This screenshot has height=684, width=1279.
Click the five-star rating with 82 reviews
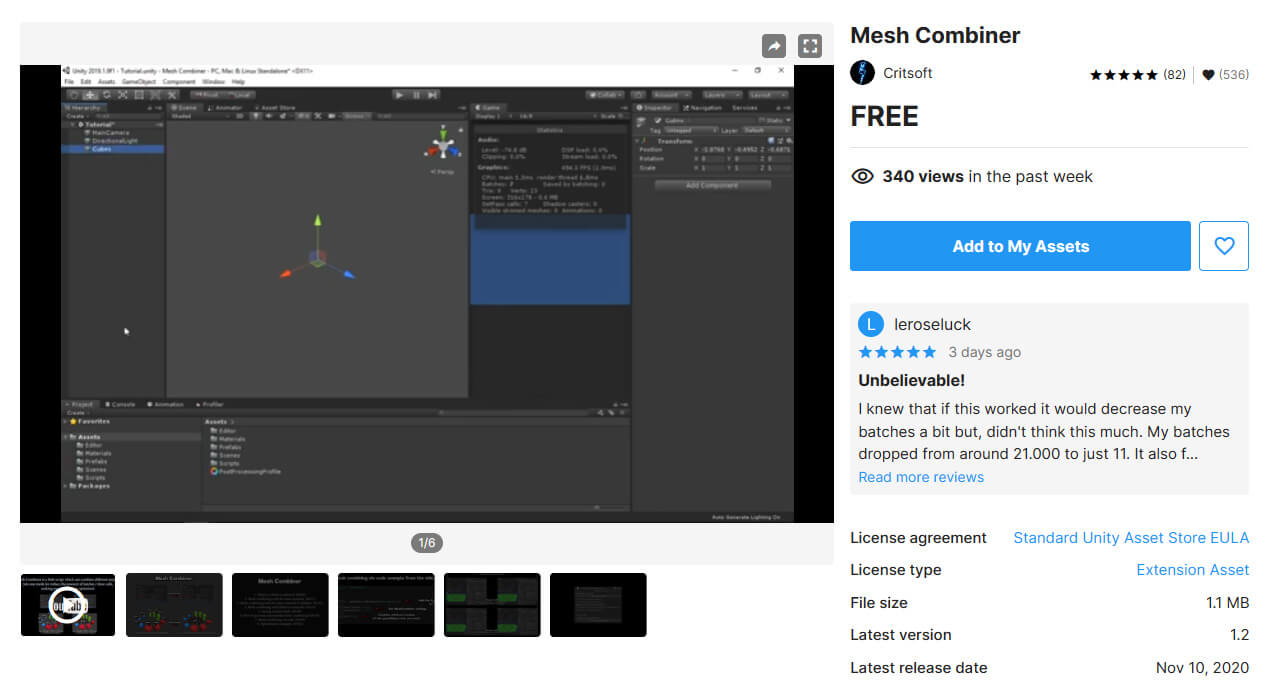1137,75
